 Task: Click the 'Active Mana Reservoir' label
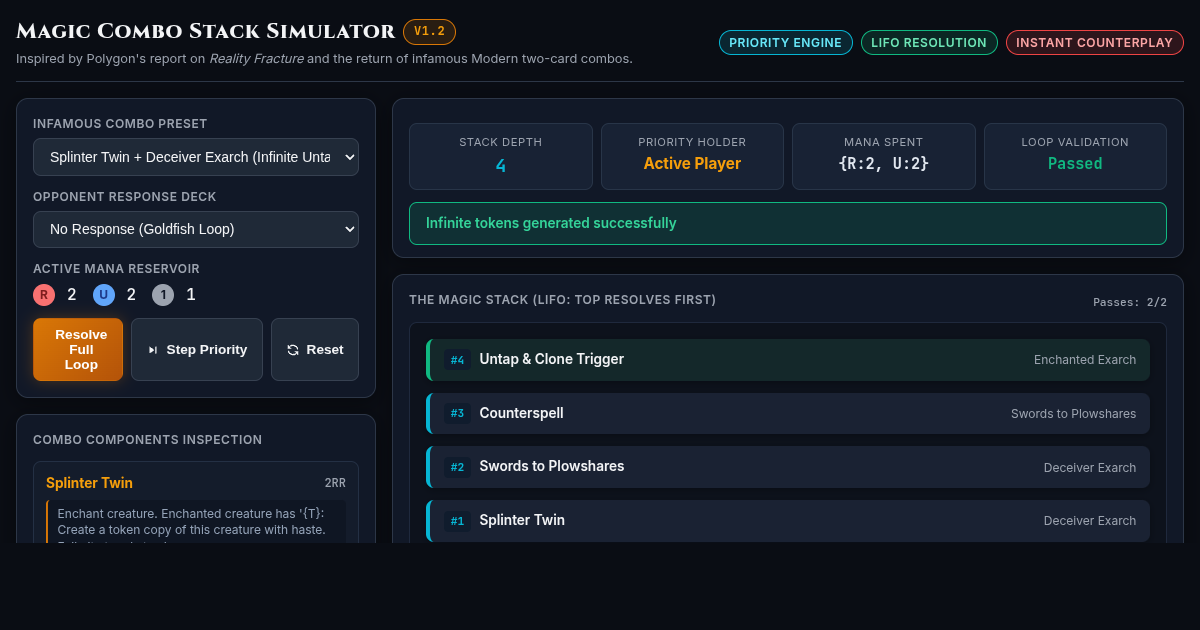coord(116,269)
